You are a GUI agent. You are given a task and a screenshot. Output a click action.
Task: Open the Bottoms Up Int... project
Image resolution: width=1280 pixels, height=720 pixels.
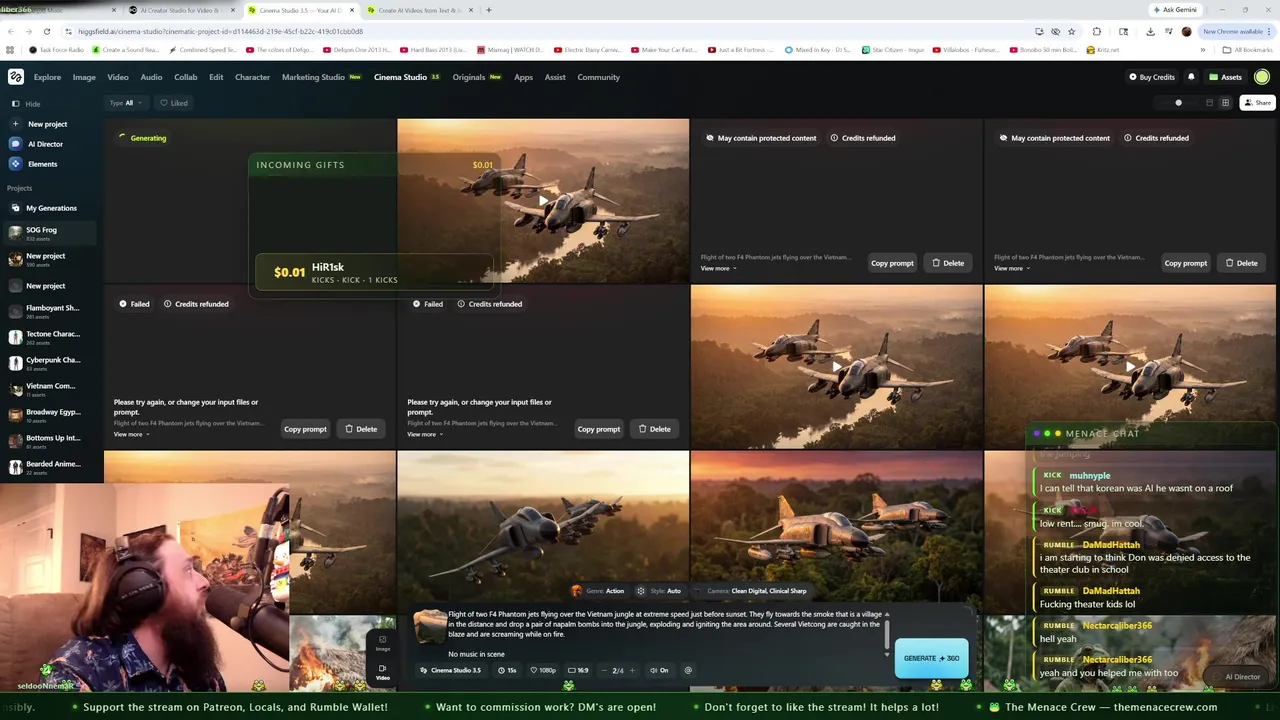50,441
